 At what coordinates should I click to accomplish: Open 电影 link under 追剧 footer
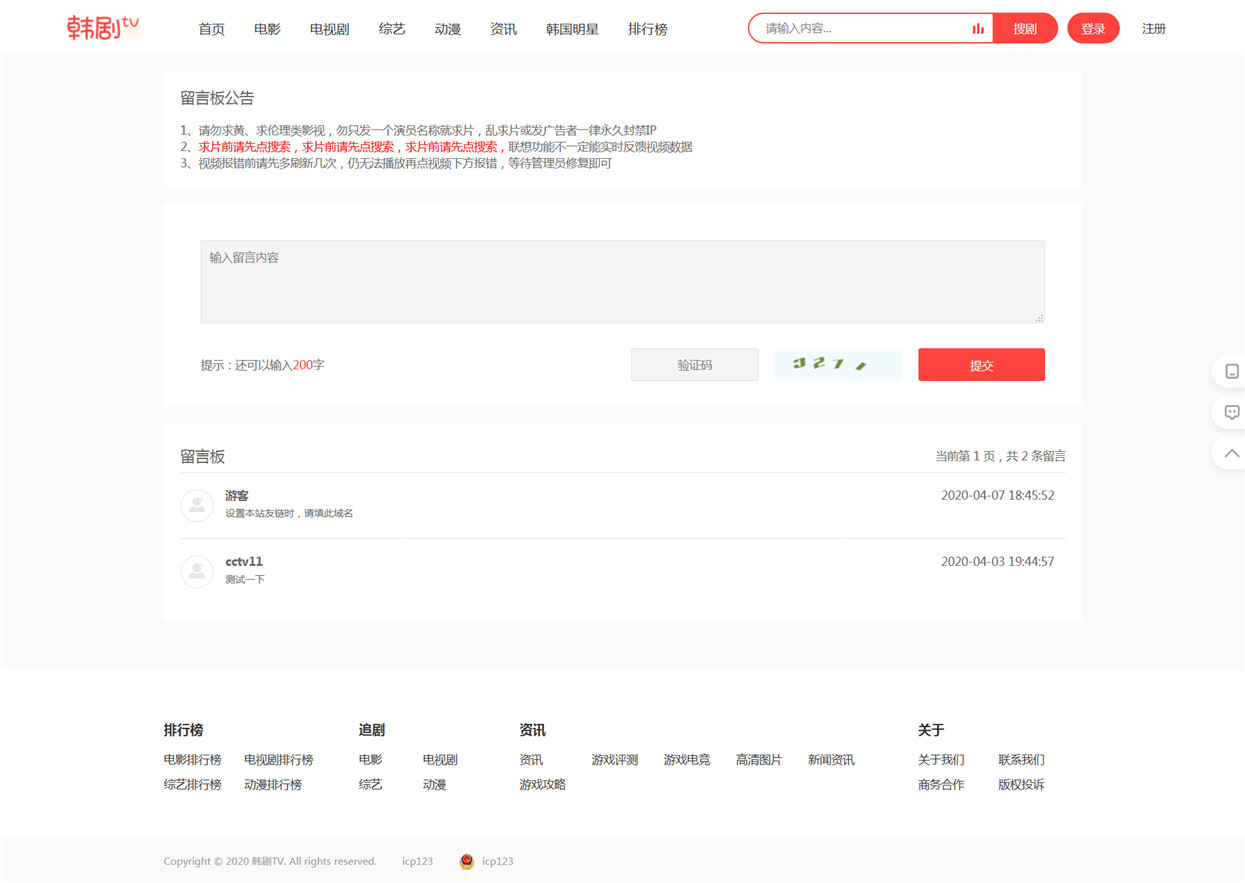click(x=371, y=760)
